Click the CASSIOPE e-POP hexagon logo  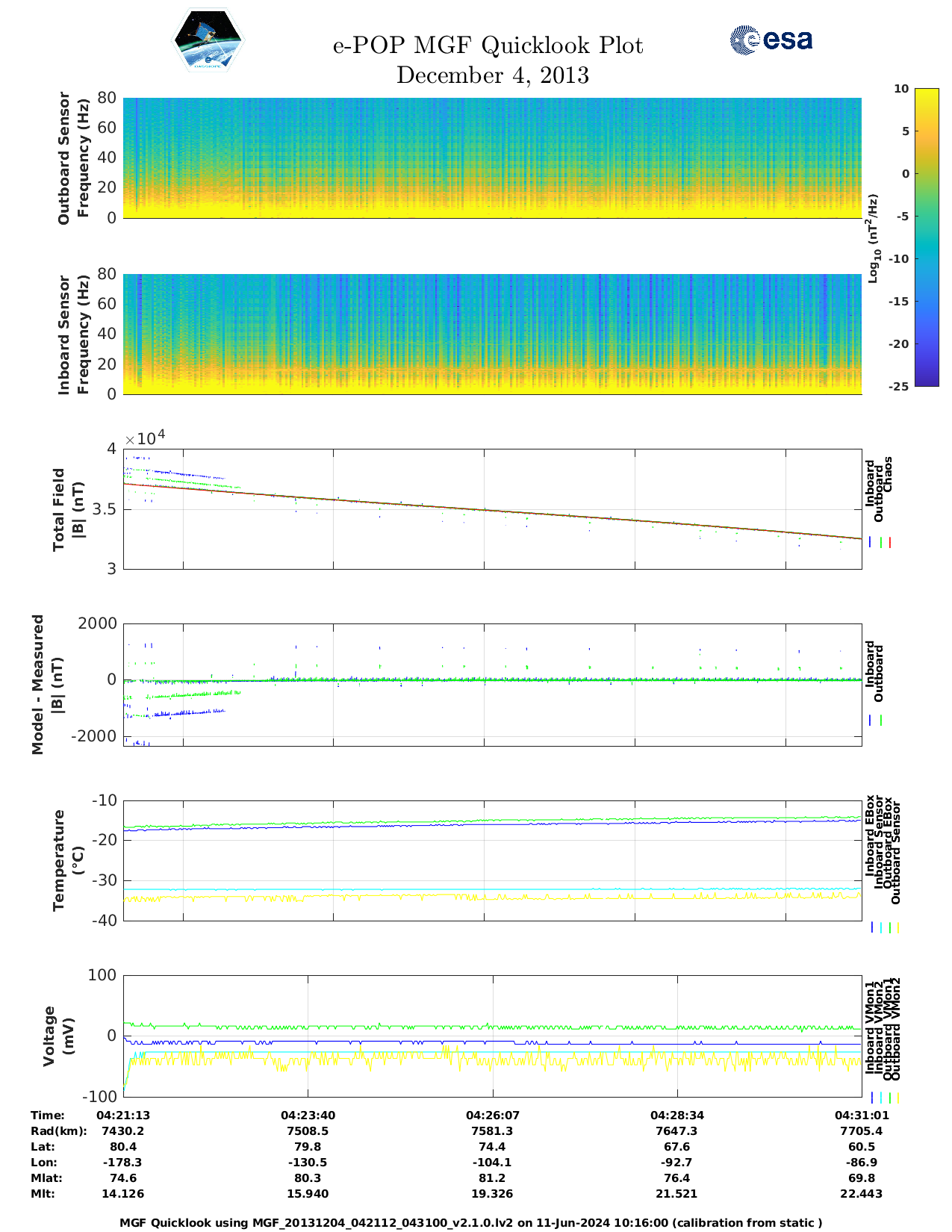tap(208, 40)
